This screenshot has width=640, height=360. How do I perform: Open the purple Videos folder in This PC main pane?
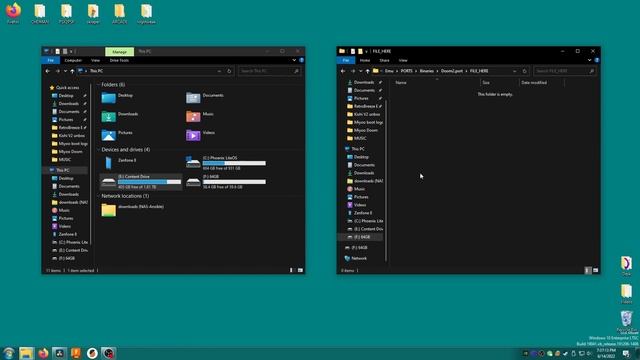200,135
